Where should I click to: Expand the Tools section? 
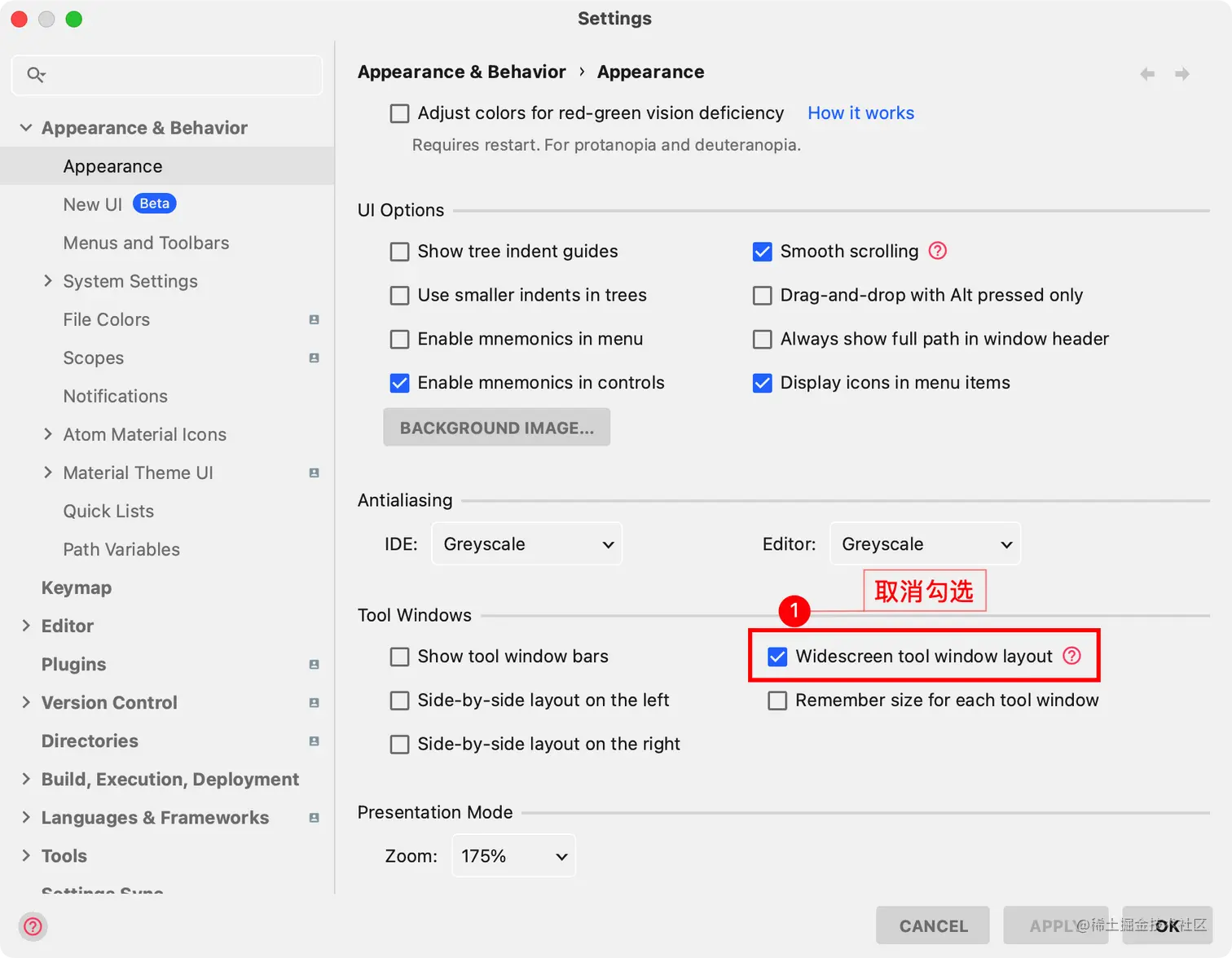click(x=26, y=855)
